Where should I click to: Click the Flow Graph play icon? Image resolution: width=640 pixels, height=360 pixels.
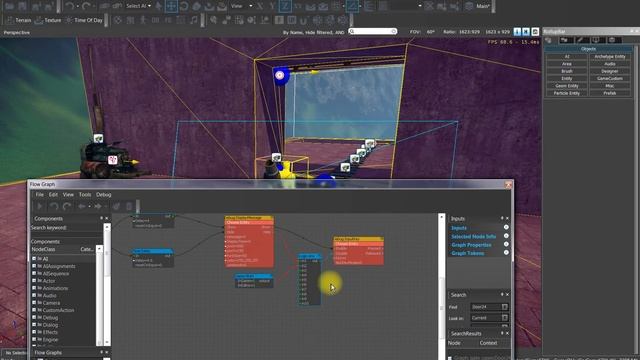click(x=40, y=207)
